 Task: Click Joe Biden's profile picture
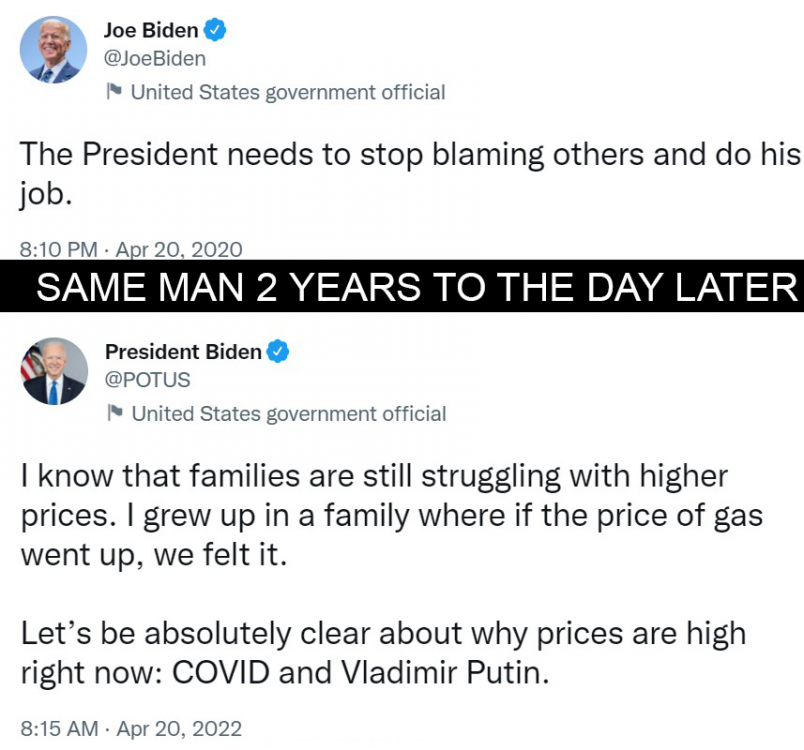[x=53, y=50]
